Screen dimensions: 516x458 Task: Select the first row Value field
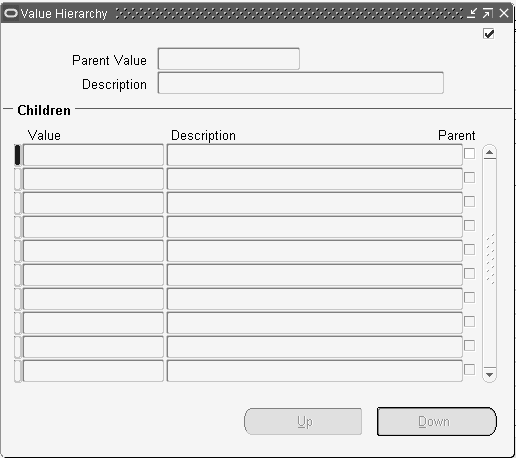tap(93, 155)
